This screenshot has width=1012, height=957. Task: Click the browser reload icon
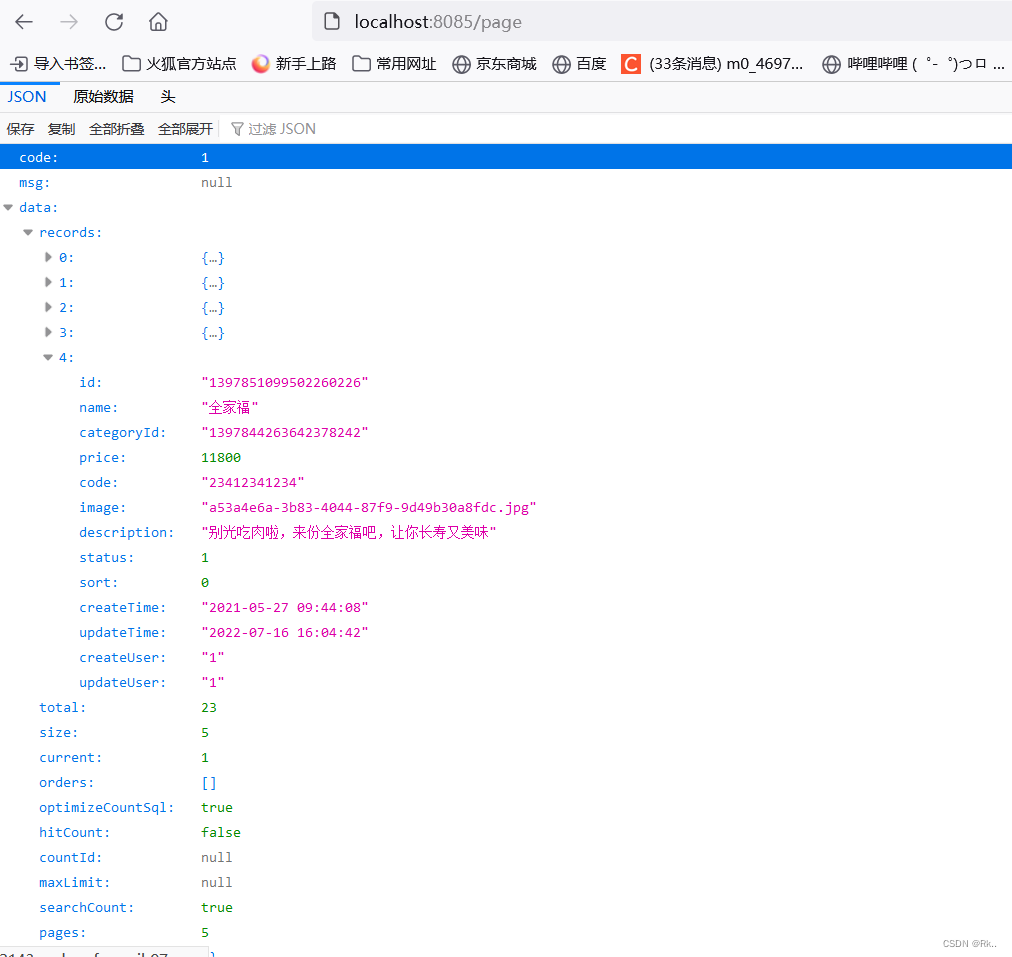click(x=113, y=21)
